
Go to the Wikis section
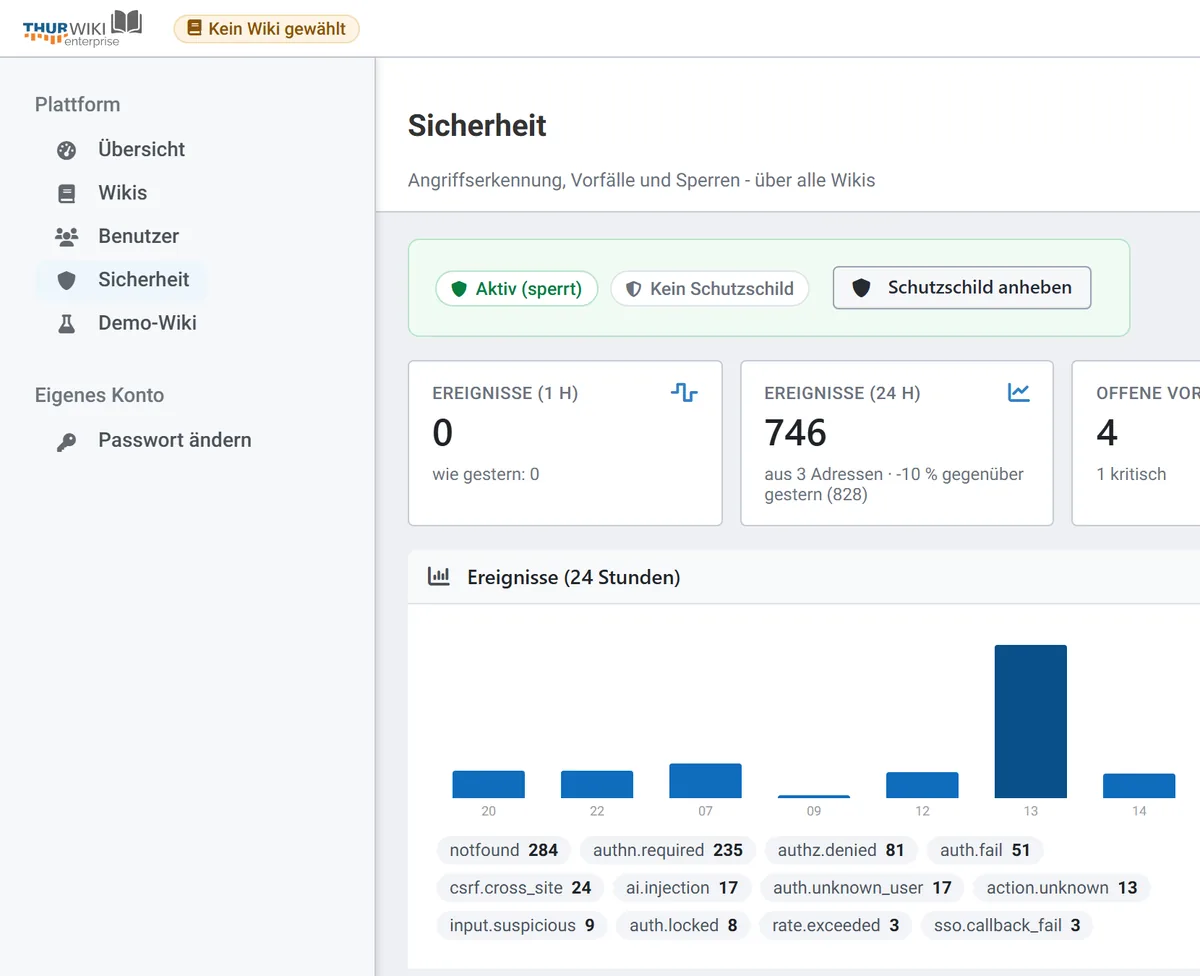coord(120,193)
